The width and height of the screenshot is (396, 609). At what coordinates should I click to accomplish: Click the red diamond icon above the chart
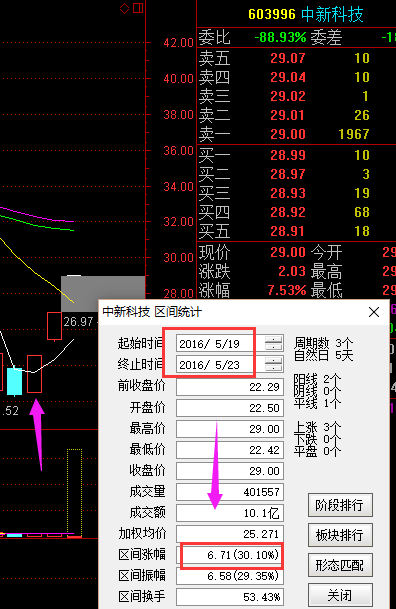click(x=125, y=8)
